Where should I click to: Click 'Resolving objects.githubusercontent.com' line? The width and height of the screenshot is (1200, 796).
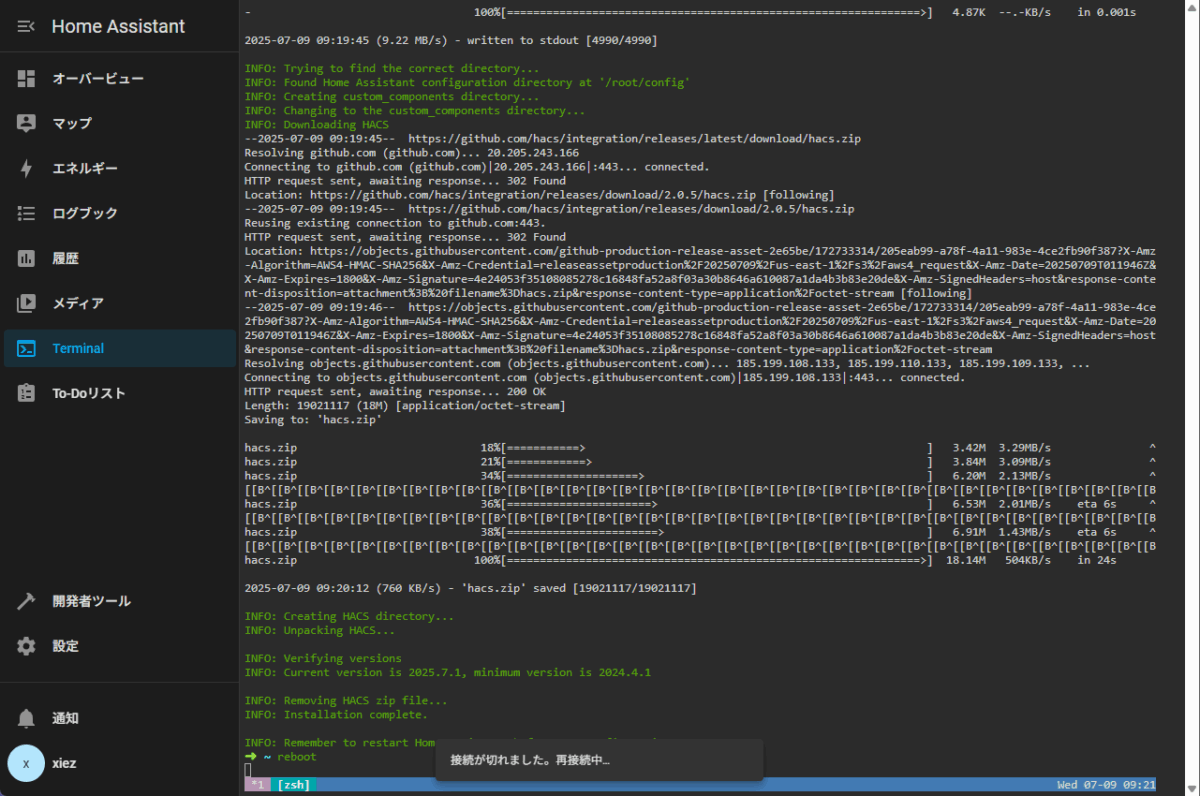coord(667,364)
